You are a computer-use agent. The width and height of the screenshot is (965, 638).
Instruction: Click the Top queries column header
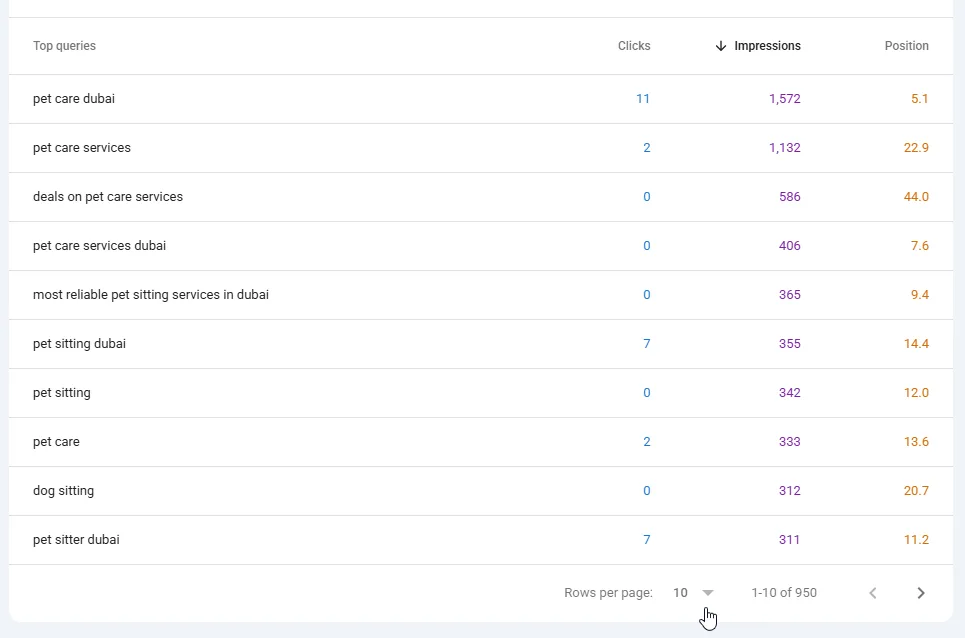point(65,46)
